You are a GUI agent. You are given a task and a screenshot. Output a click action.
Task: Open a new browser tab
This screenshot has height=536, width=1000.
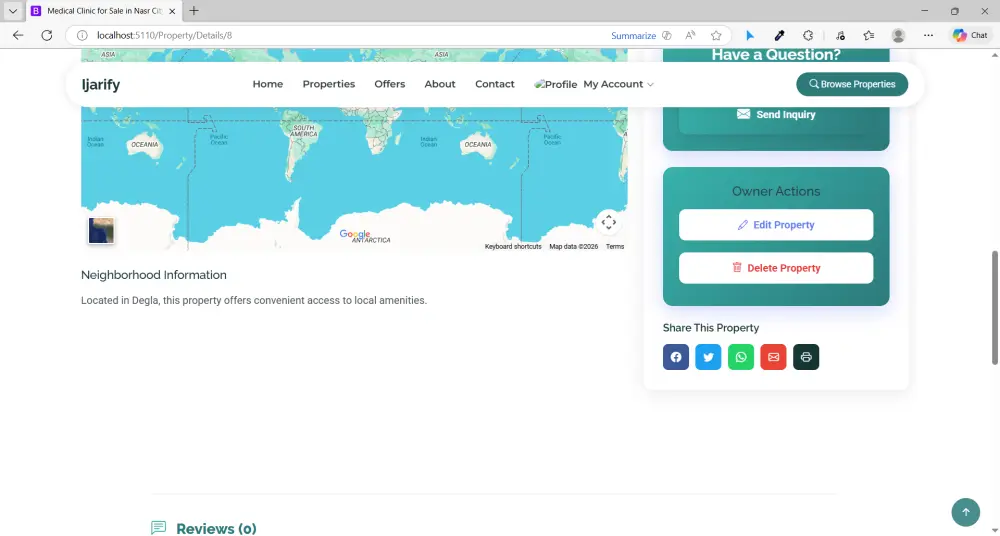[194, 11]
